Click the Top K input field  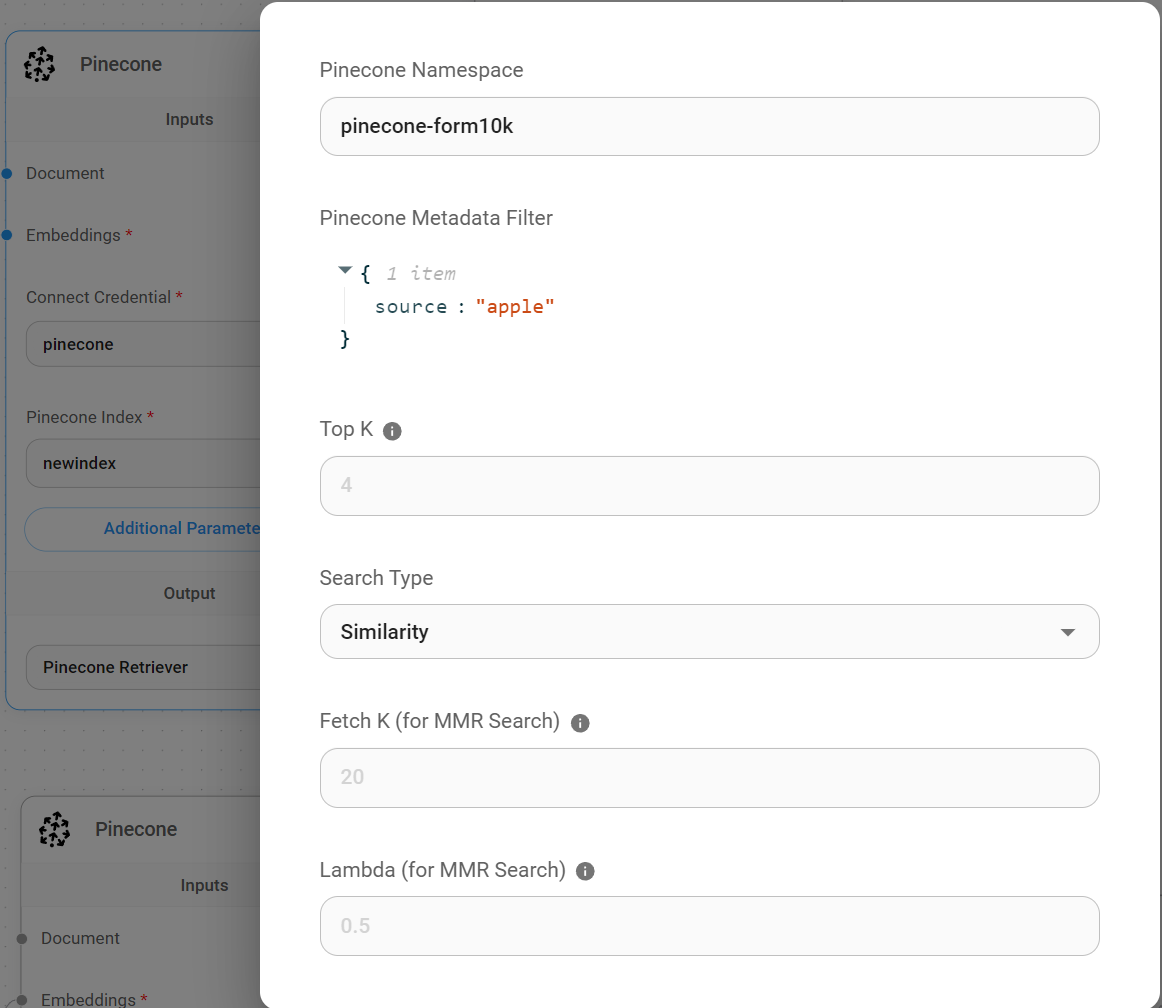pos(709,486)
